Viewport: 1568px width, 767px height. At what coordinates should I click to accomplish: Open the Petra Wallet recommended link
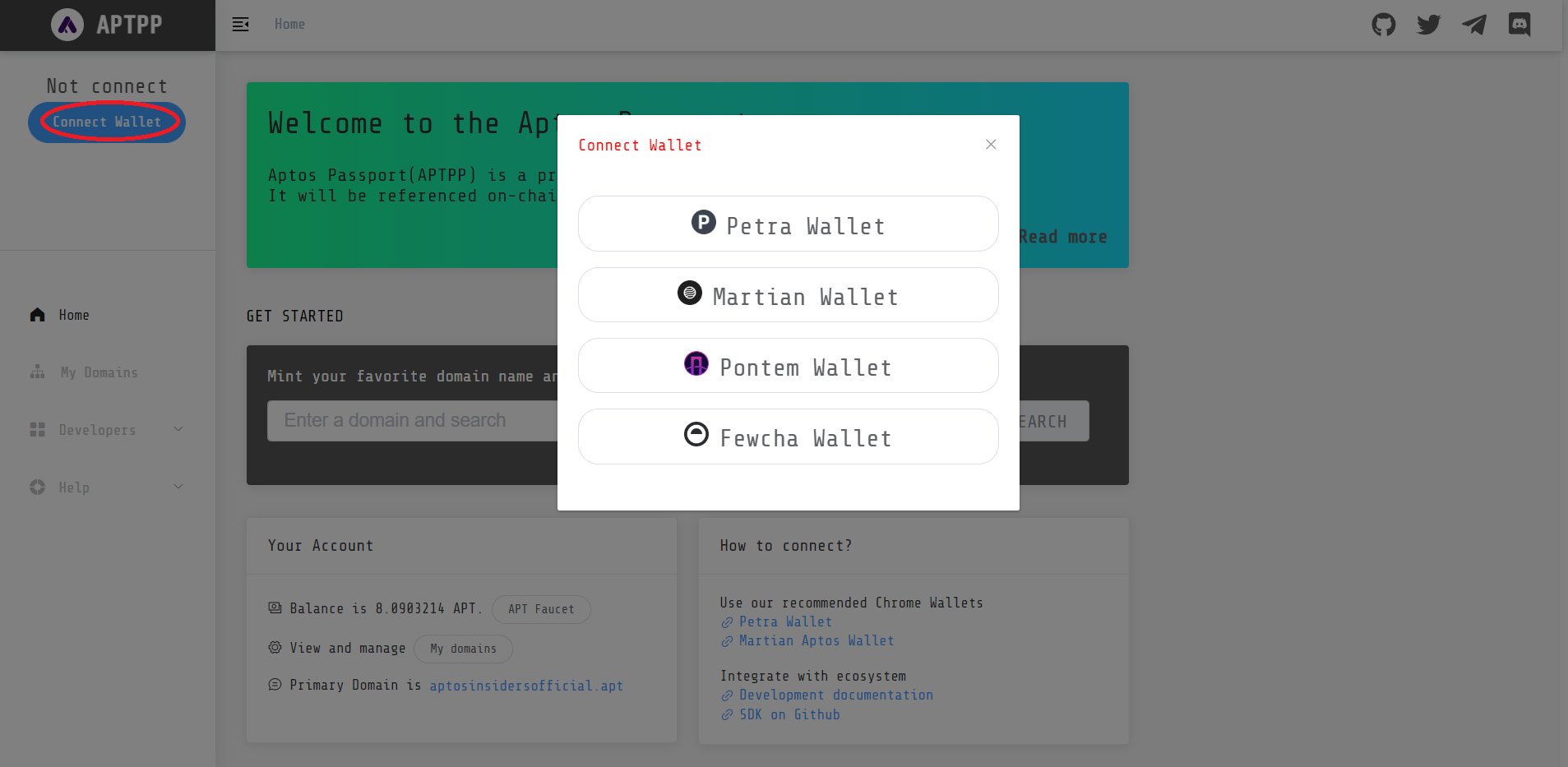785,621
